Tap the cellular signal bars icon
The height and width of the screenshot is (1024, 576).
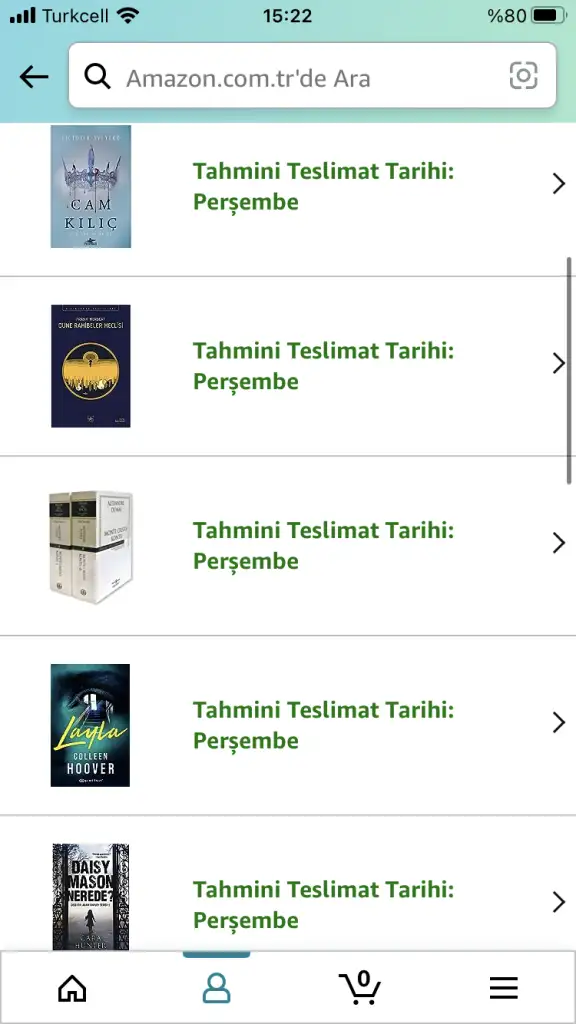tap(22, 16)
